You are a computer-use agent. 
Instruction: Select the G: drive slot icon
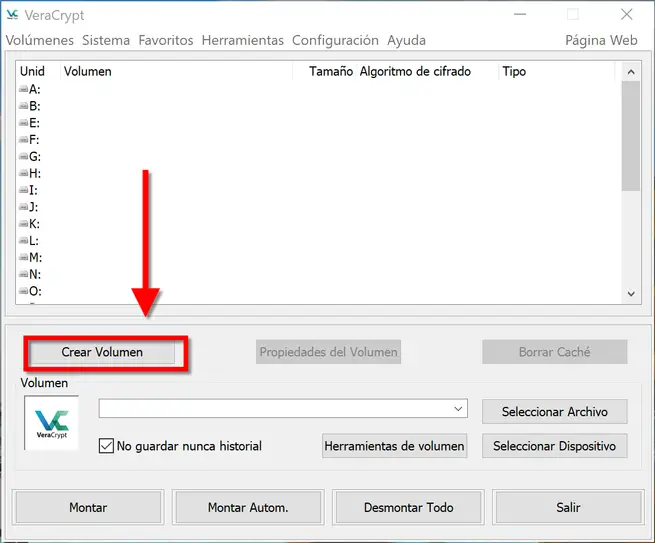click(x=23, y=157)
